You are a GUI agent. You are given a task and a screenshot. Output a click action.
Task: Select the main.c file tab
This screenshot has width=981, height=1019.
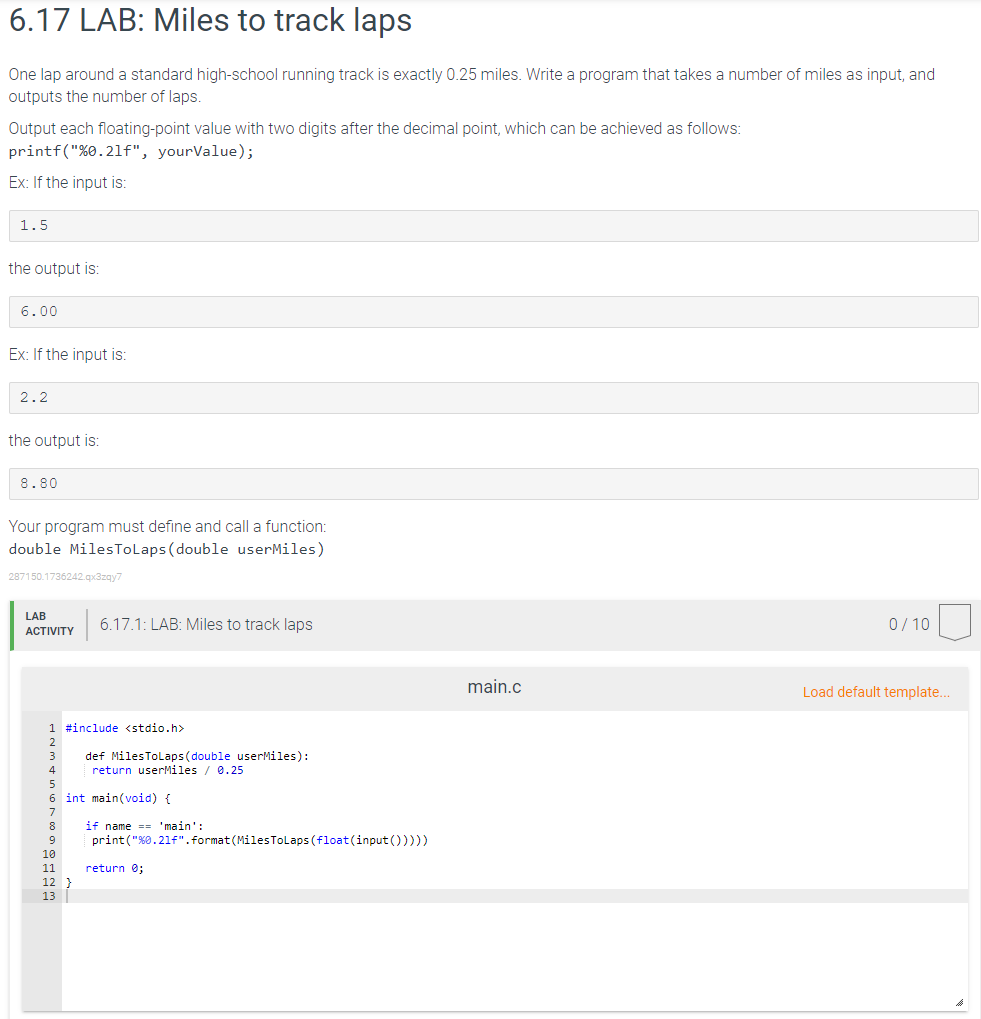tap(494, 687)
